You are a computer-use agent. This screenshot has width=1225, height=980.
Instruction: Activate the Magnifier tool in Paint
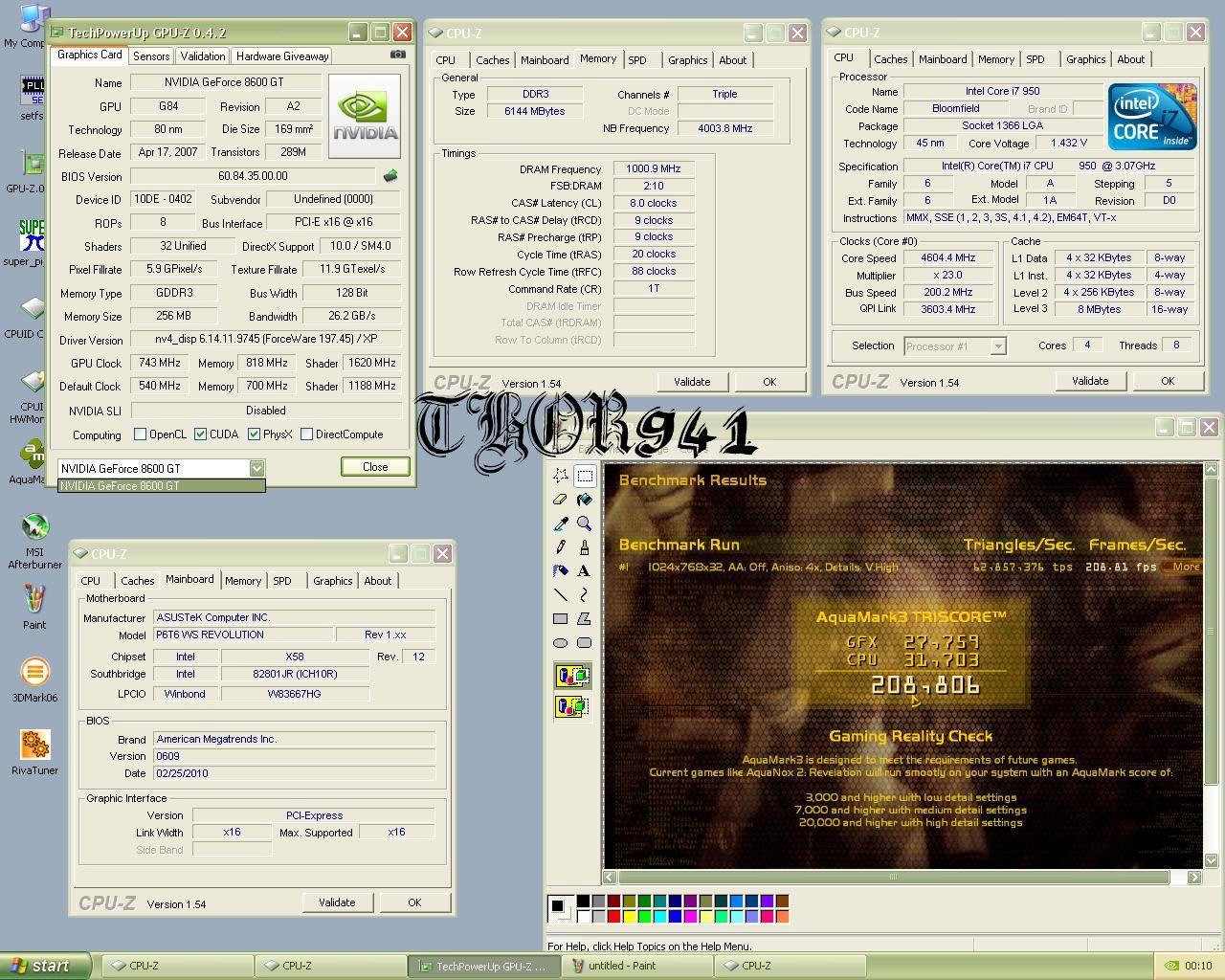[585, 523]
